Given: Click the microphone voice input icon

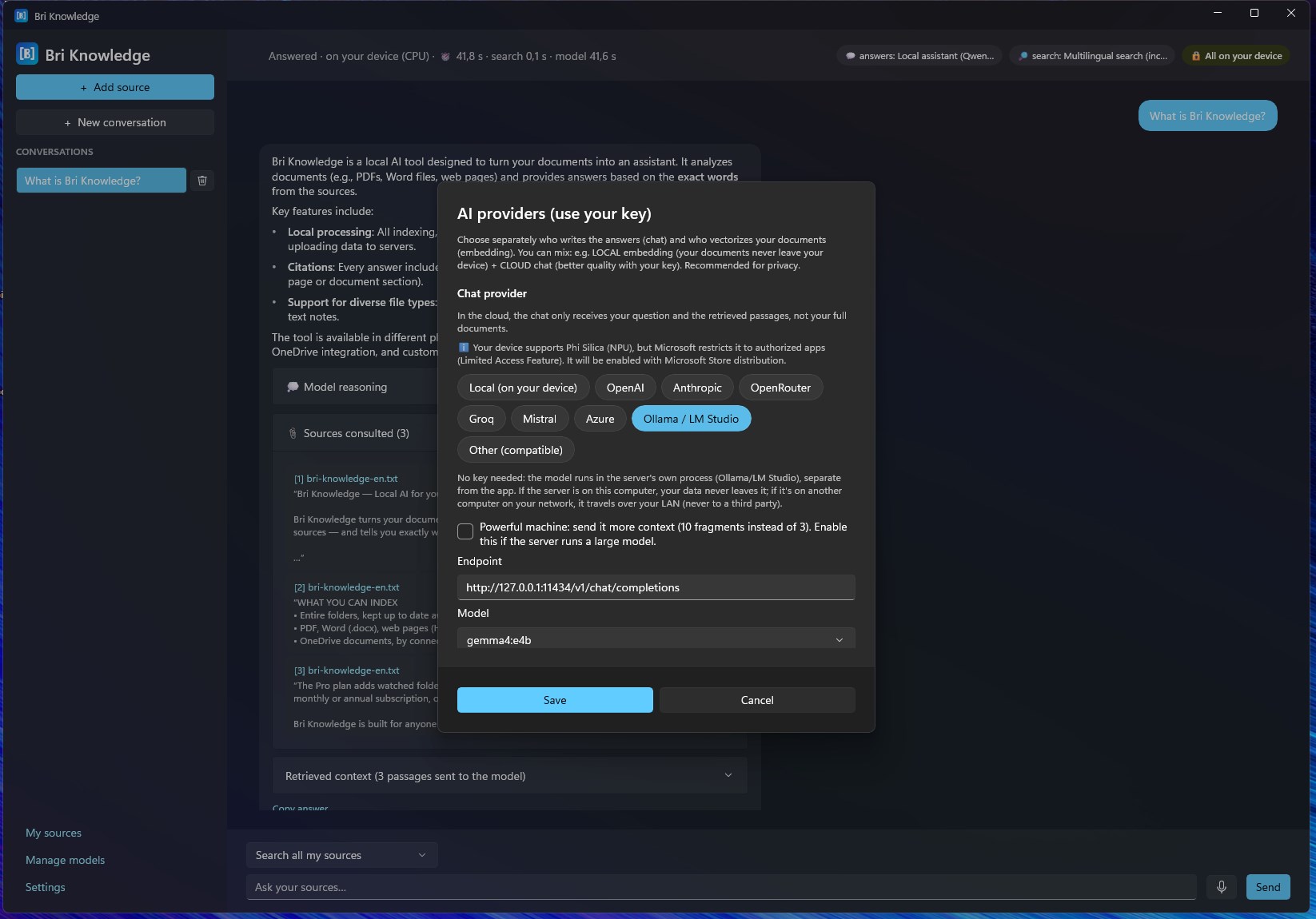Looking at the screenshot, I should click(x=1221, y=887).
